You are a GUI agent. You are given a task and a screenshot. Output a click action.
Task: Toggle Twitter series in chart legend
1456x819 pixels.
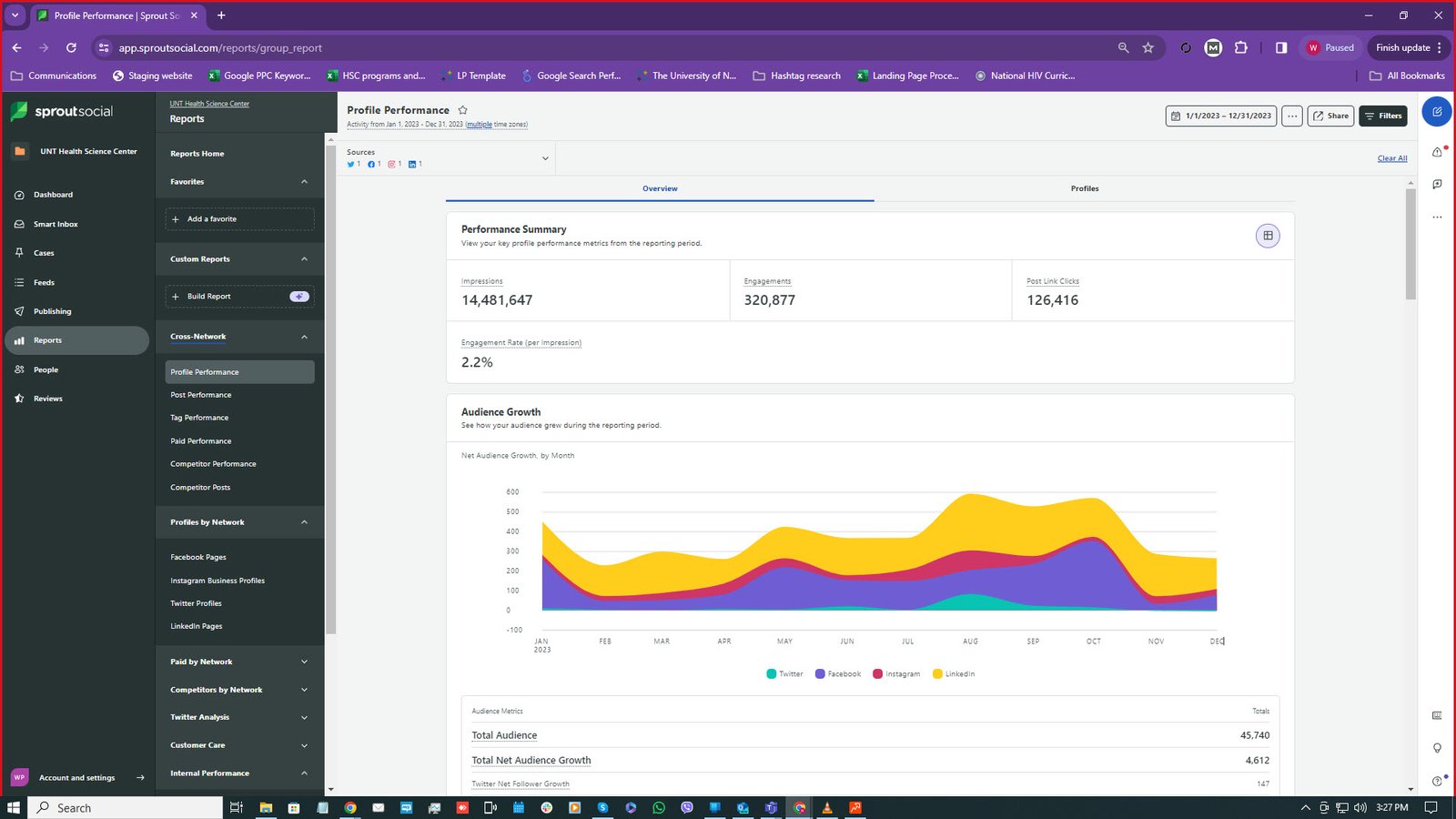click(784, 674)
